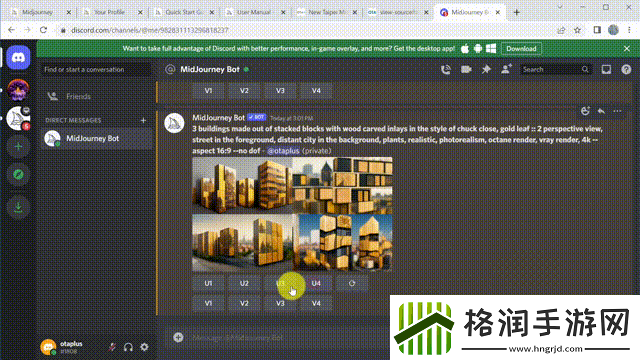The height and width of the screenshot is (360, 640).
Task: Click the V1 button in the upper message
Action: 208,91
